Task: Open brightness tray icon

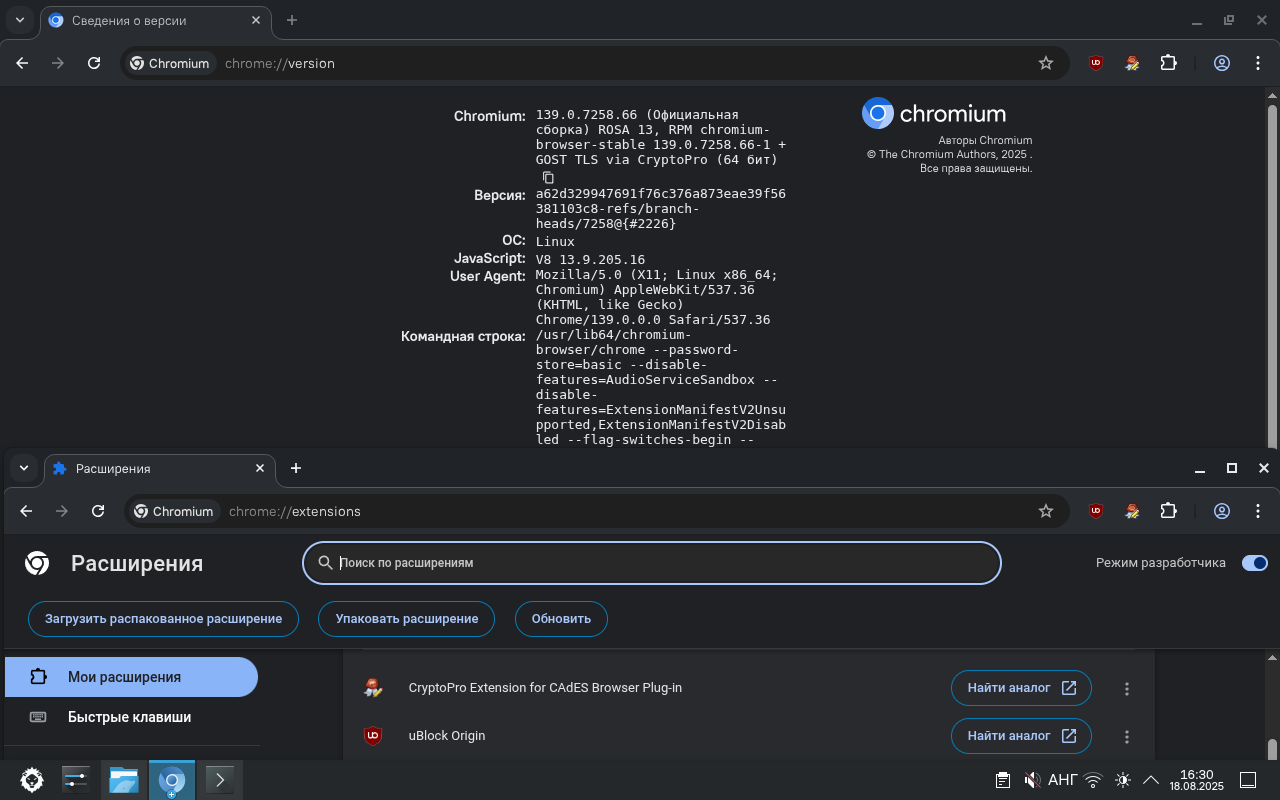Action: (1122, 780)
